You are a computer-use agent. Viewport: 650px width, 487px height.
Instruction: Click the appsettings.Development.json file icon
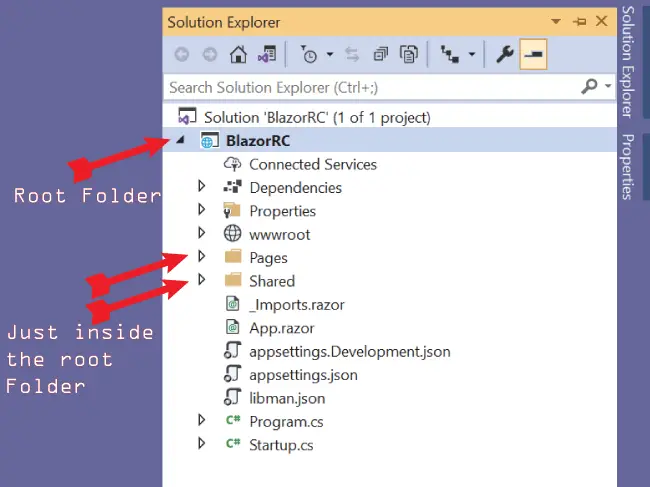(x=233, y=350)
